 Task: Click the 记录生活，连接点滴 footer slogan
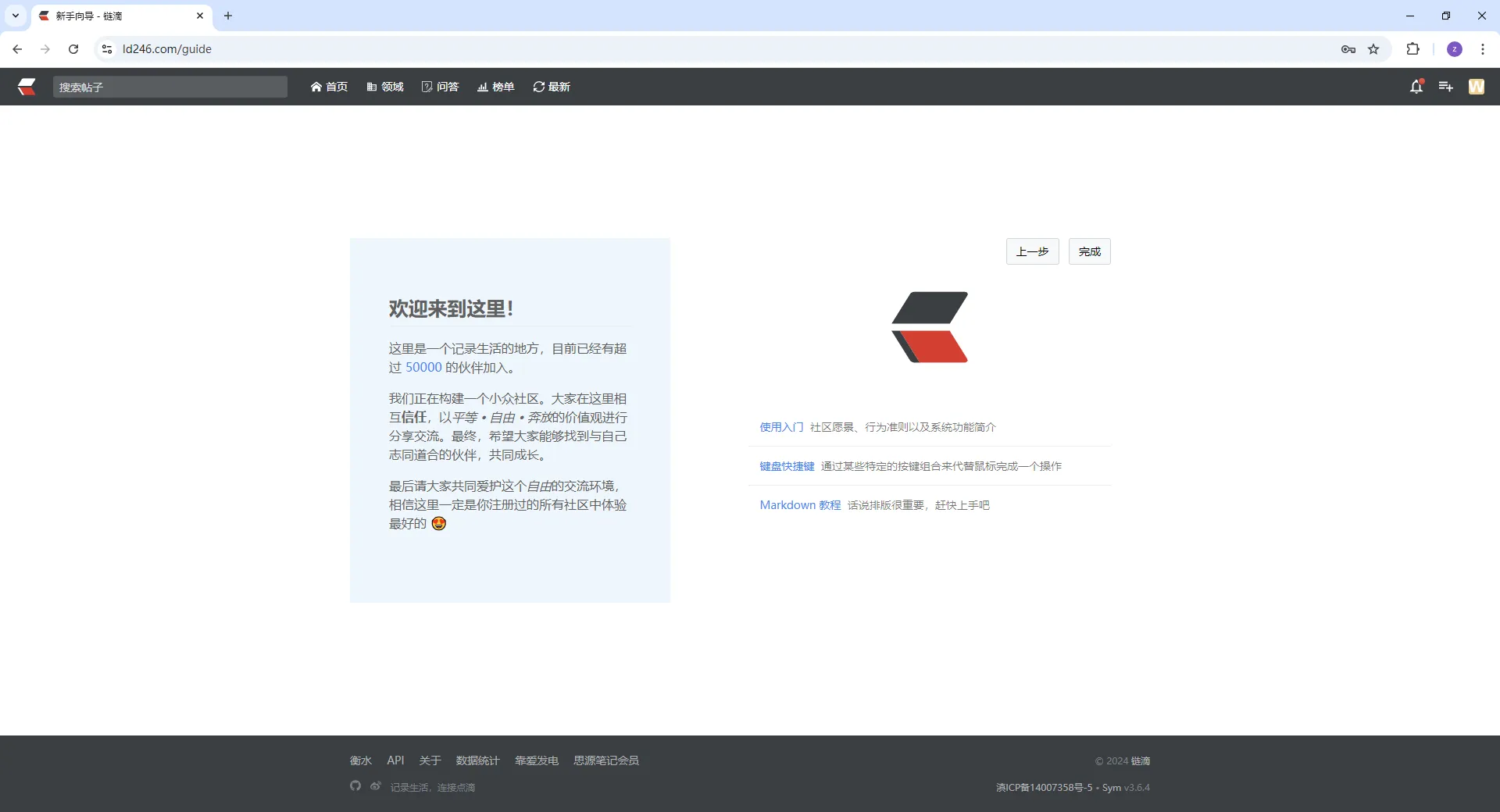click(x=433, y=788)
